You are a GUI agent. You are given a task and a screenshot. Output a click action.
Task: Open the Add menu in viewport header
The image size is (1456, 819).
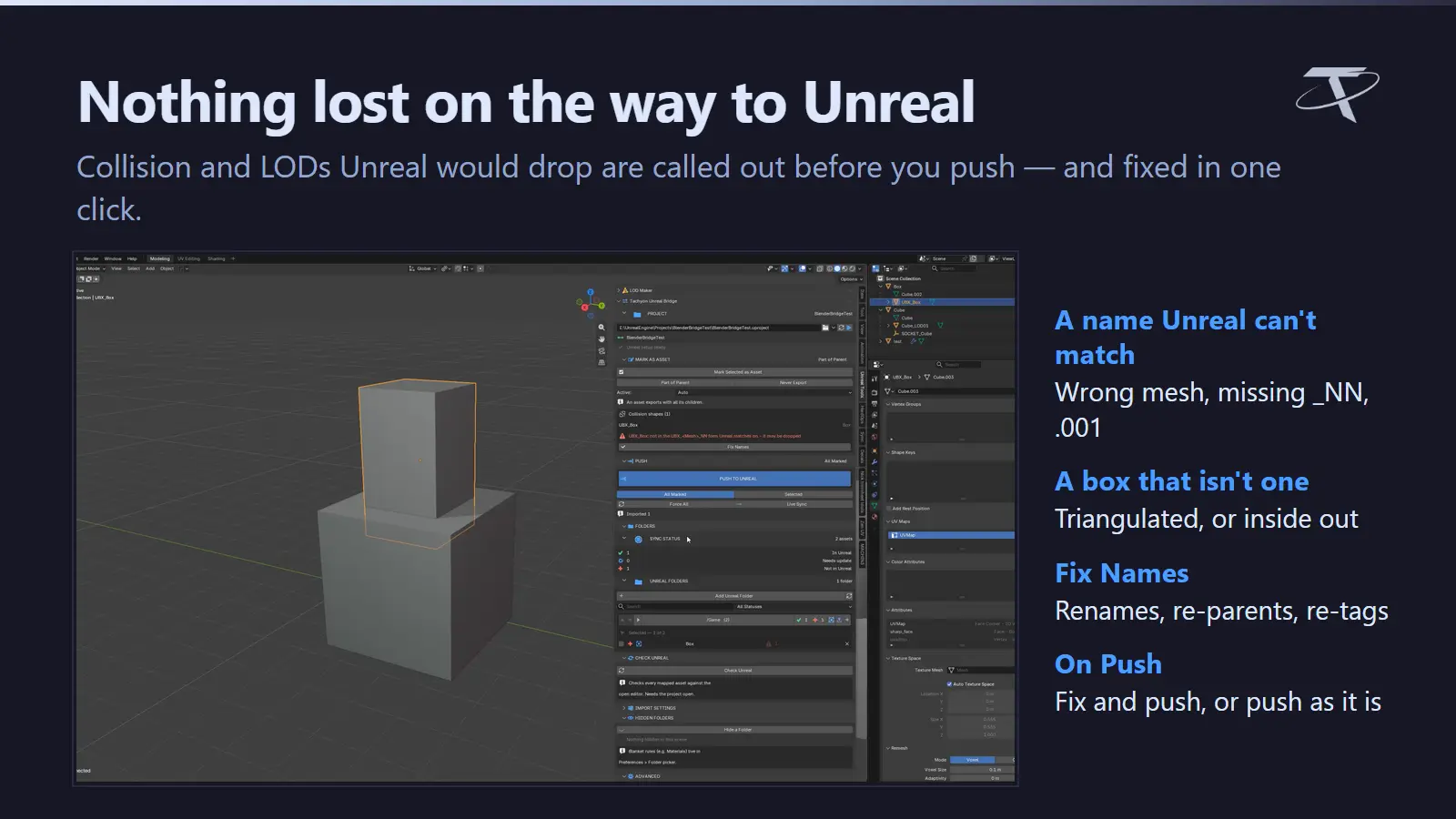pos(150,268)
